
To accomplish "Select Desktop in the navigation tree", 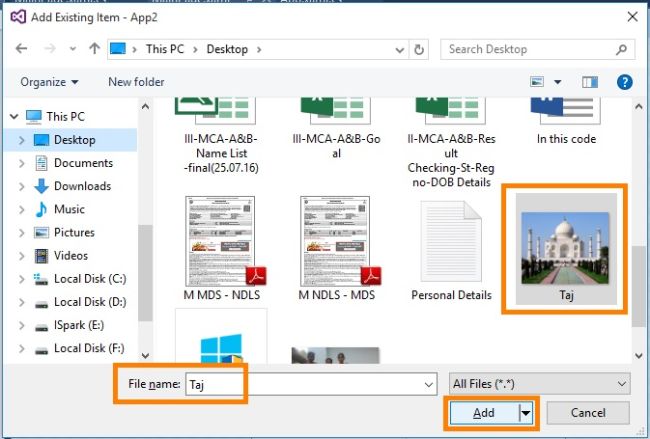I will (x=75, y=140).
